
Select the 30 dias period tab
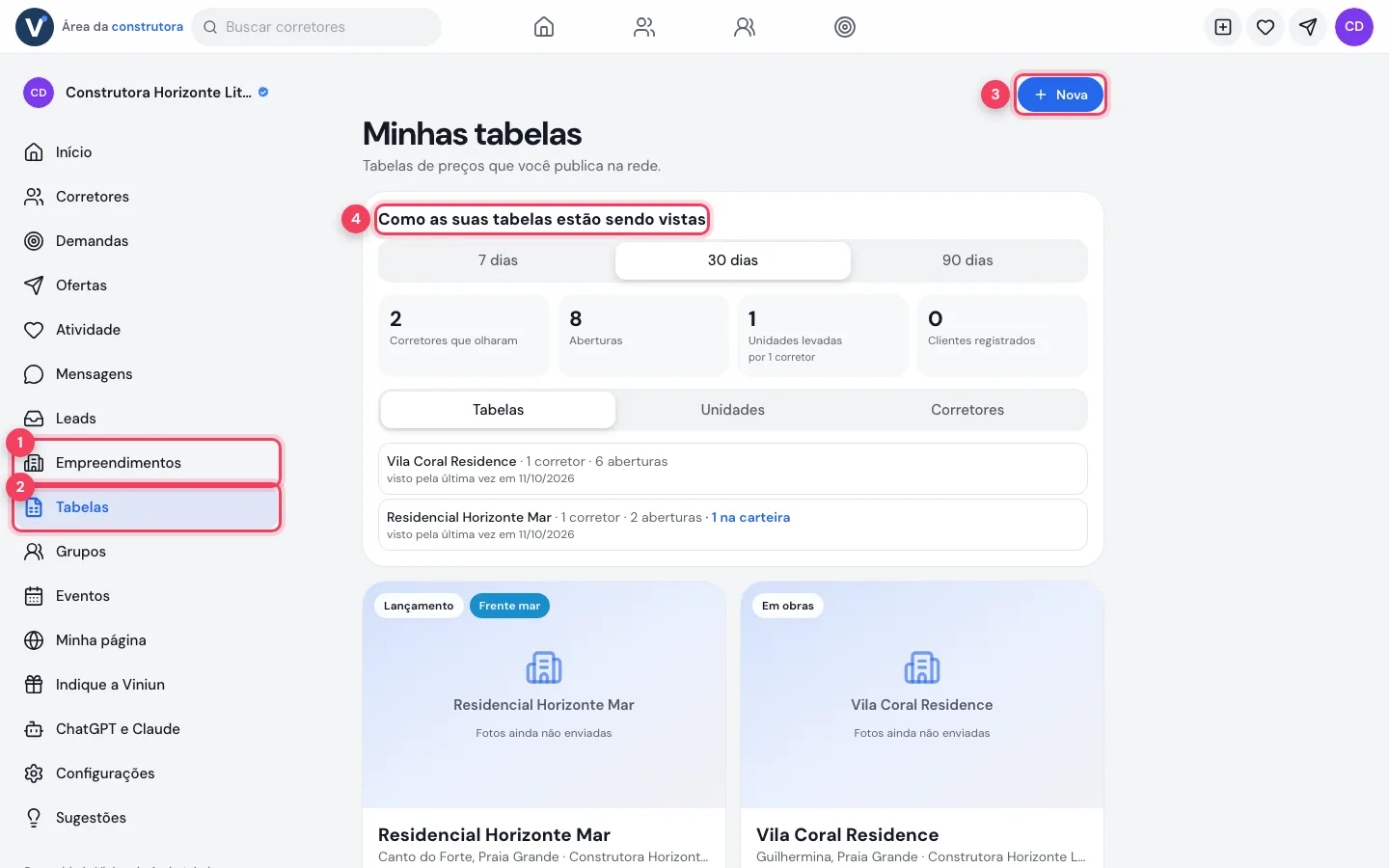tap(733, 260)
